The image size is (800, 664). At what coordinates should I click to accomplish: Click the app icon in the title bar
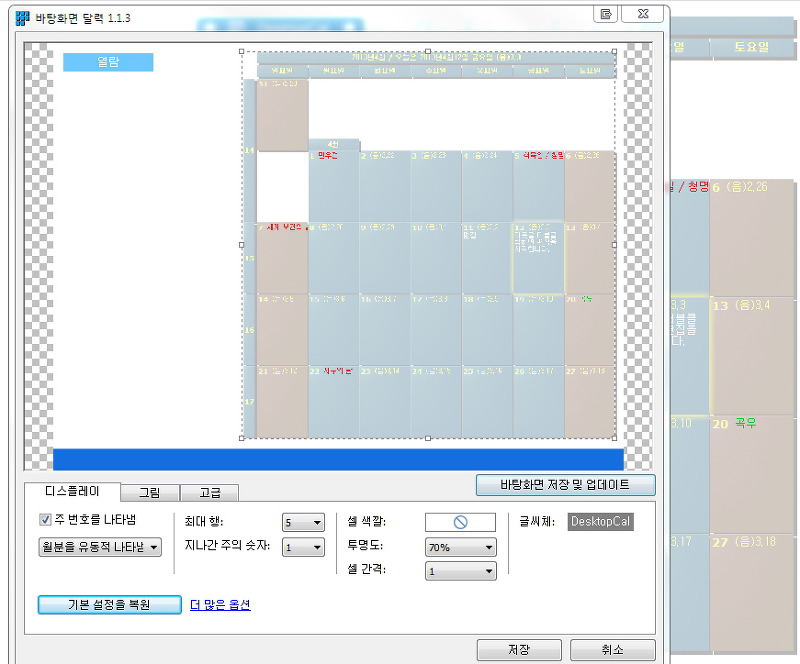click(22, 18)
